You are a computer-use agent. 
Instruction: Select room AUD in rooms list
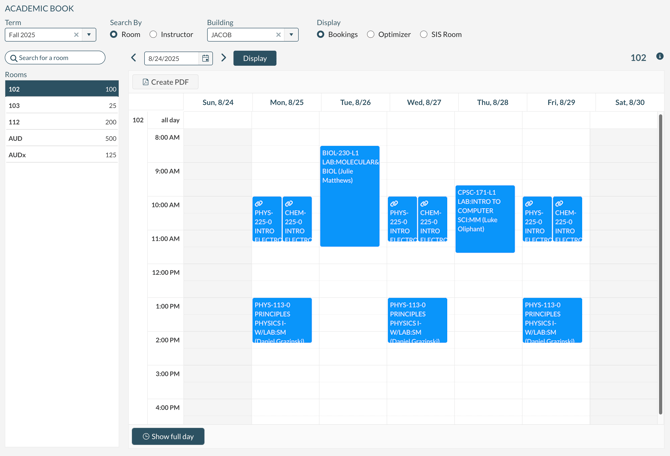pos(61,138)
